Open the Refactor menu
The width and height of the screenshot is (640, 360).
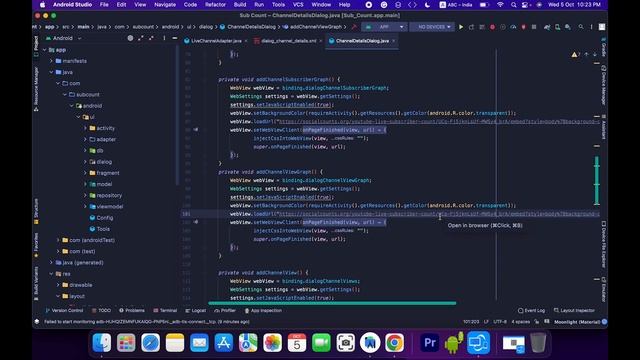tap(215, 5)
